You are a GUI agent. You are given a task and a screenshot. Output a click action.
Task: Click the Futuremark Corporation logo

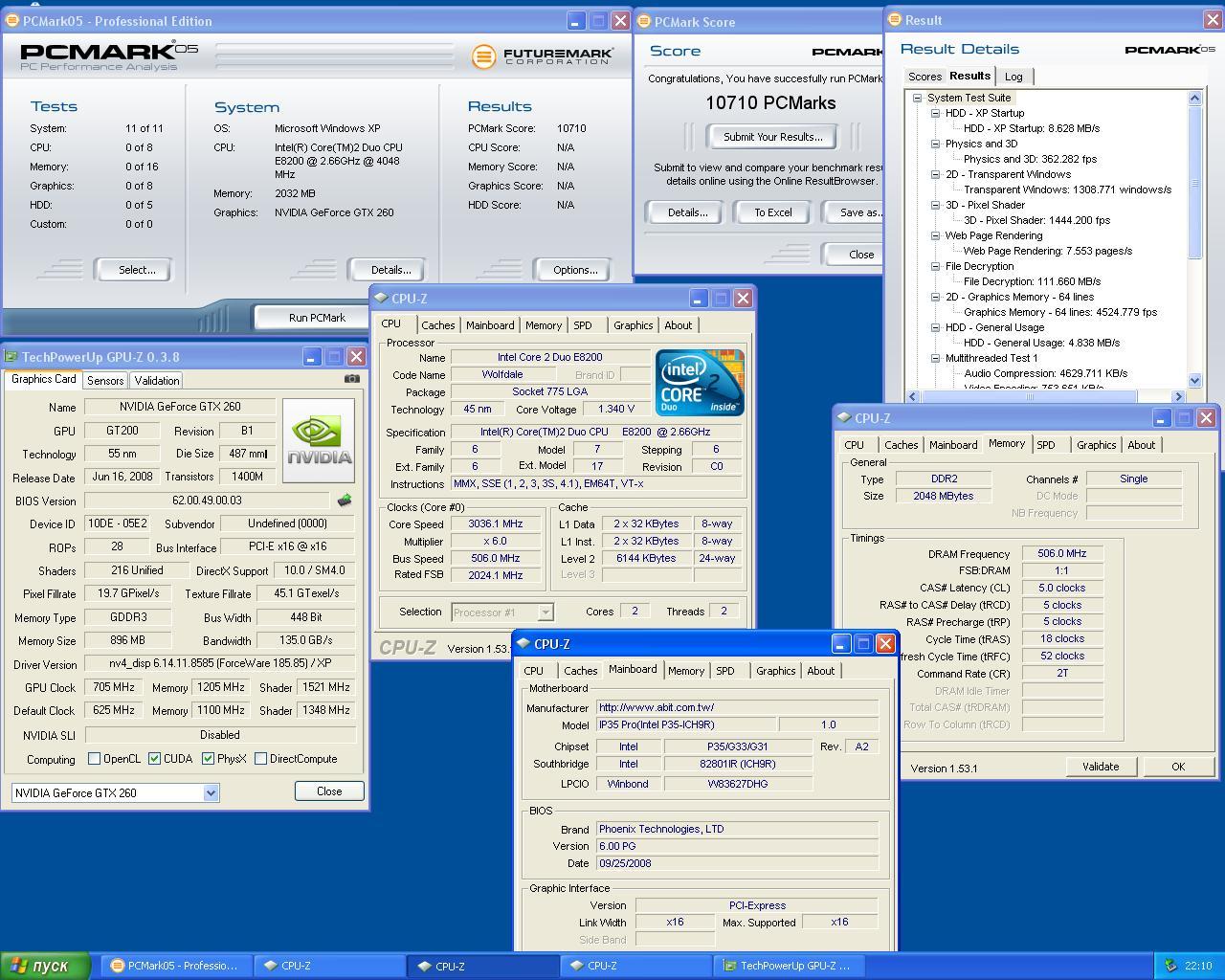pyautogui.click(x=542, y=56)
